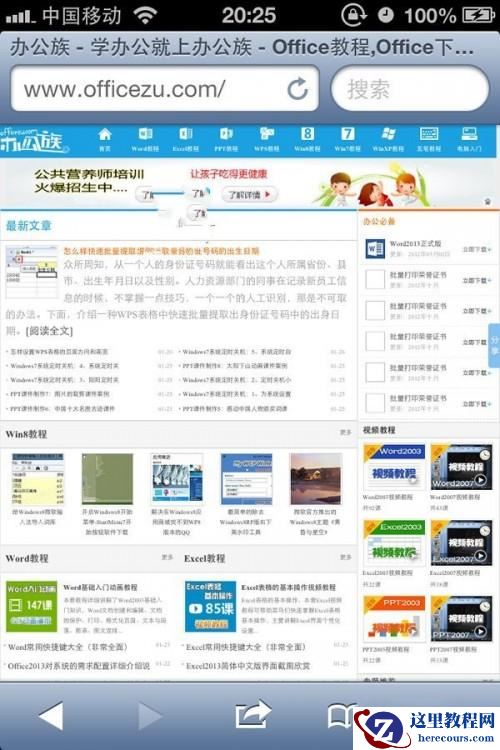Click 更多 beside the Excel教程 heading
This screenshot has width=500, height=750.
(x=345, y=557)
